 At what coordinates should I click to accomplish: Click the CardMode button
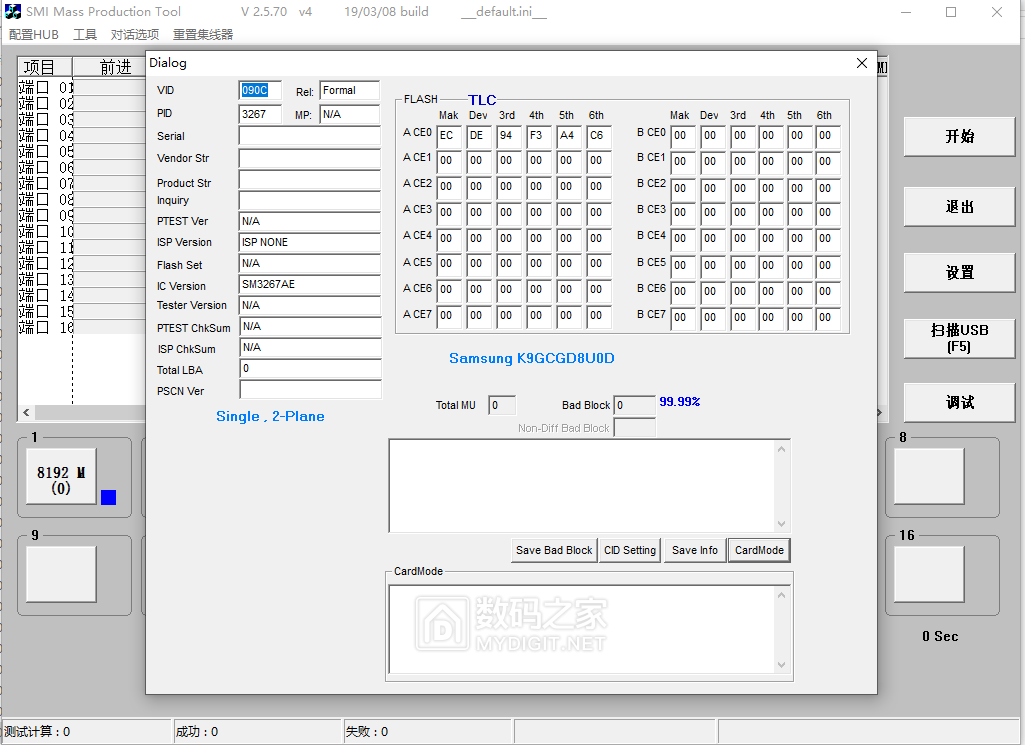coord(759,550)
